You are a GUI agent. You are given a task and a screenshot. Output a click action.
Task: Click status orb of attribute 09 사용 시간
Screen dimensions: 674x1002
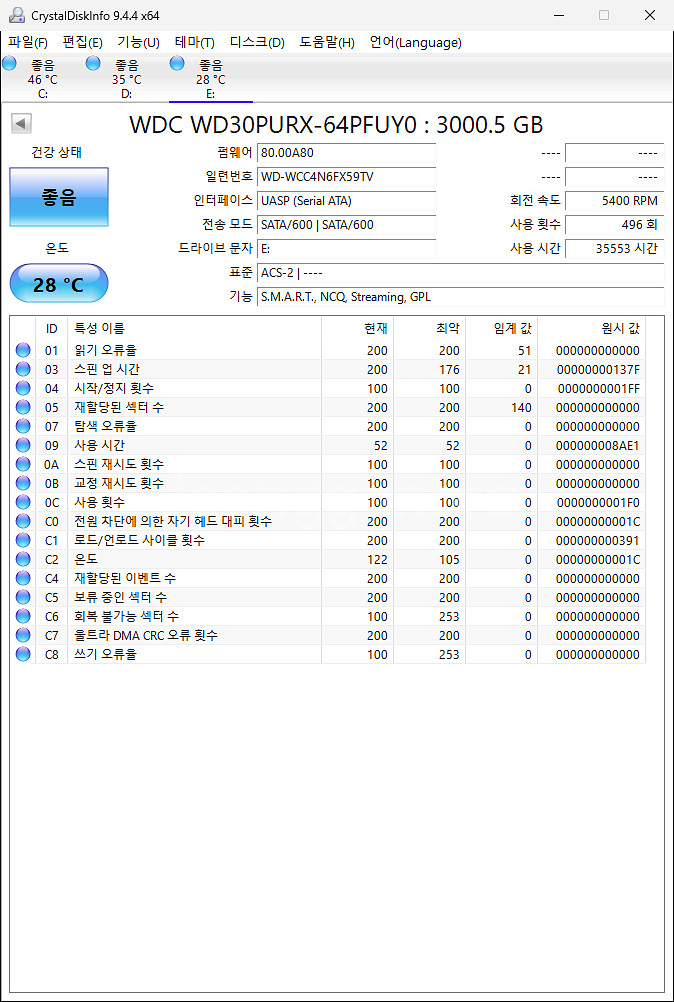(23, 445)
